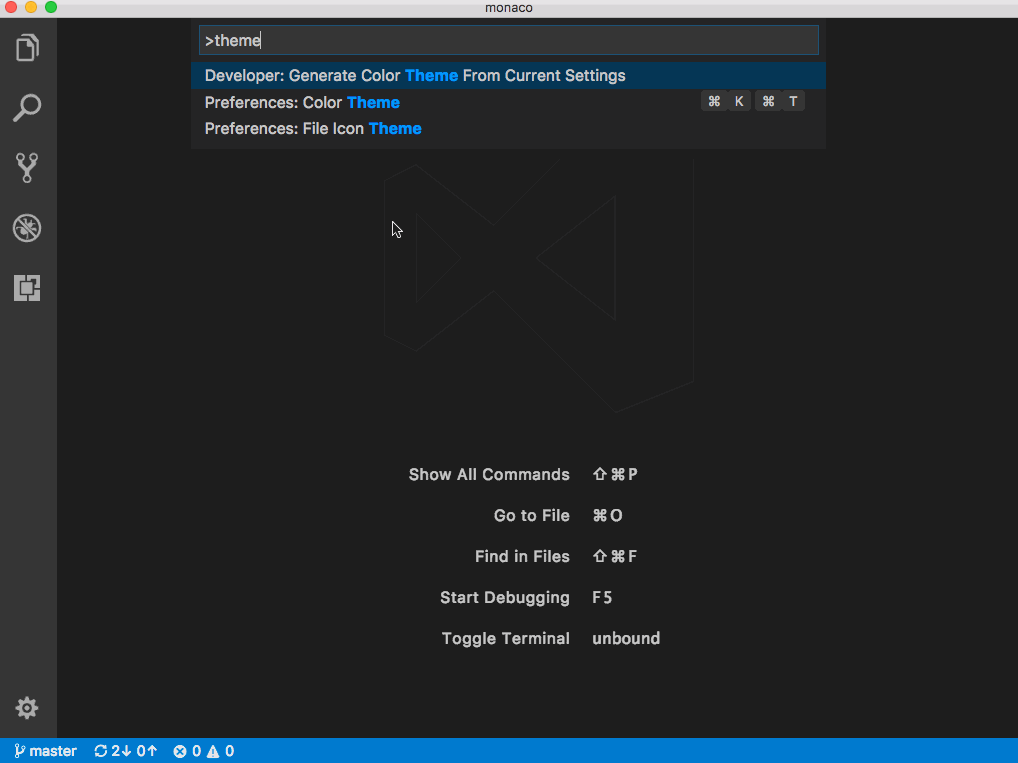1018x763 pixels.
Task: Open the Manage gear menu
Action: 28,708
